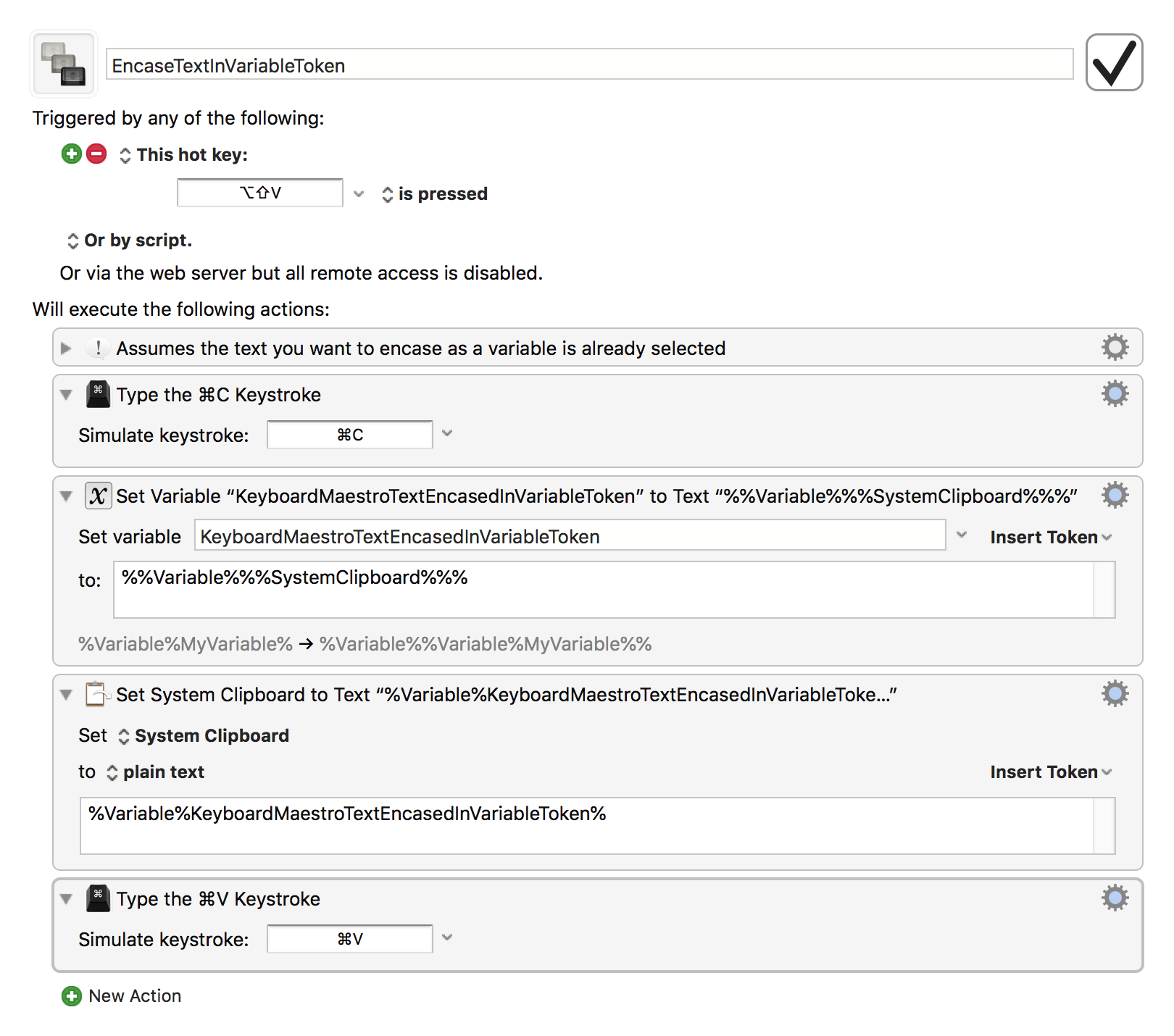
Task: Change the 'is pressed' hot key option
Action: (434, 193)
